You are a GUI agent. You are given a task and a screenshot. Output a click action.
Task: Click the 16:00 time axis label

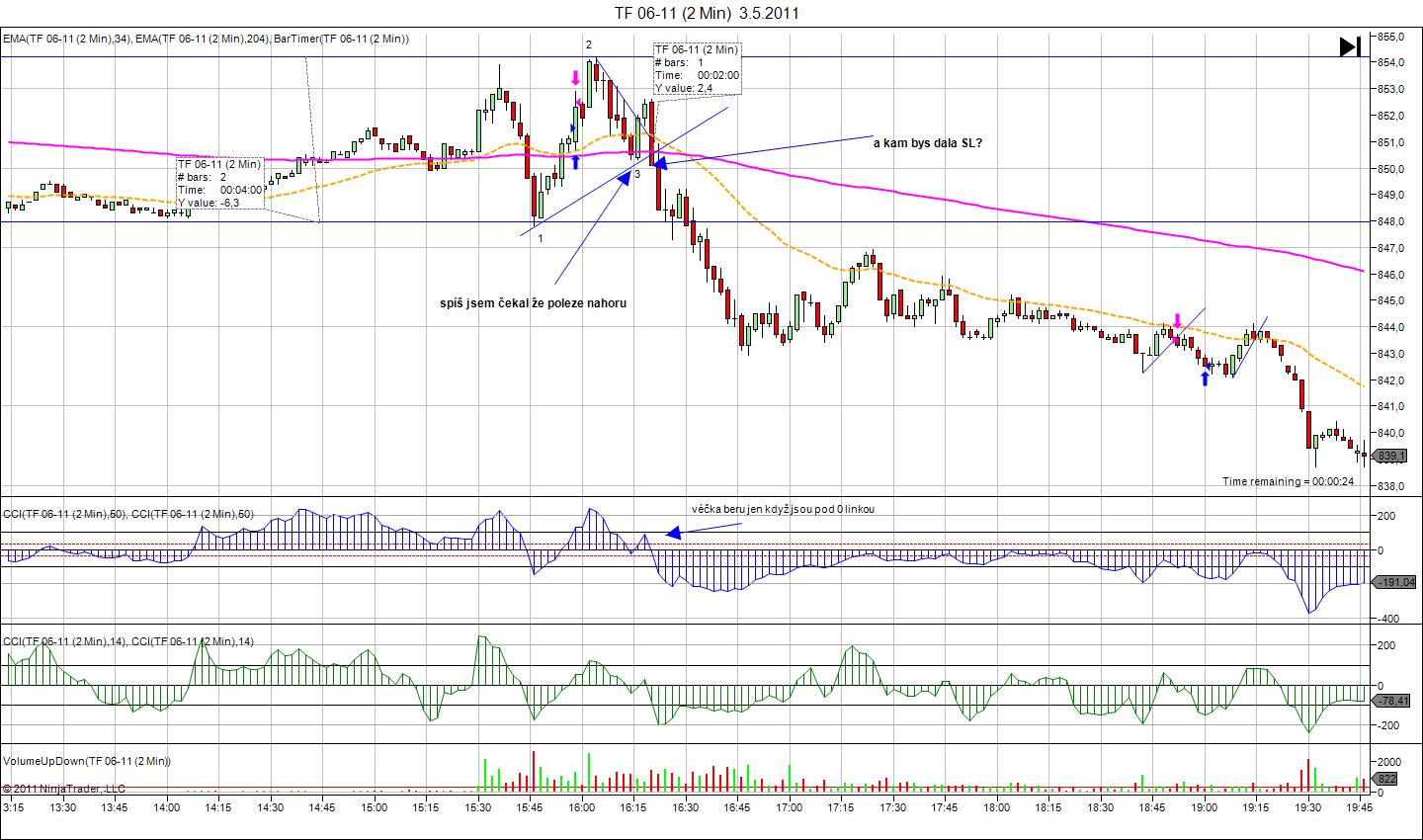point(581,807)
